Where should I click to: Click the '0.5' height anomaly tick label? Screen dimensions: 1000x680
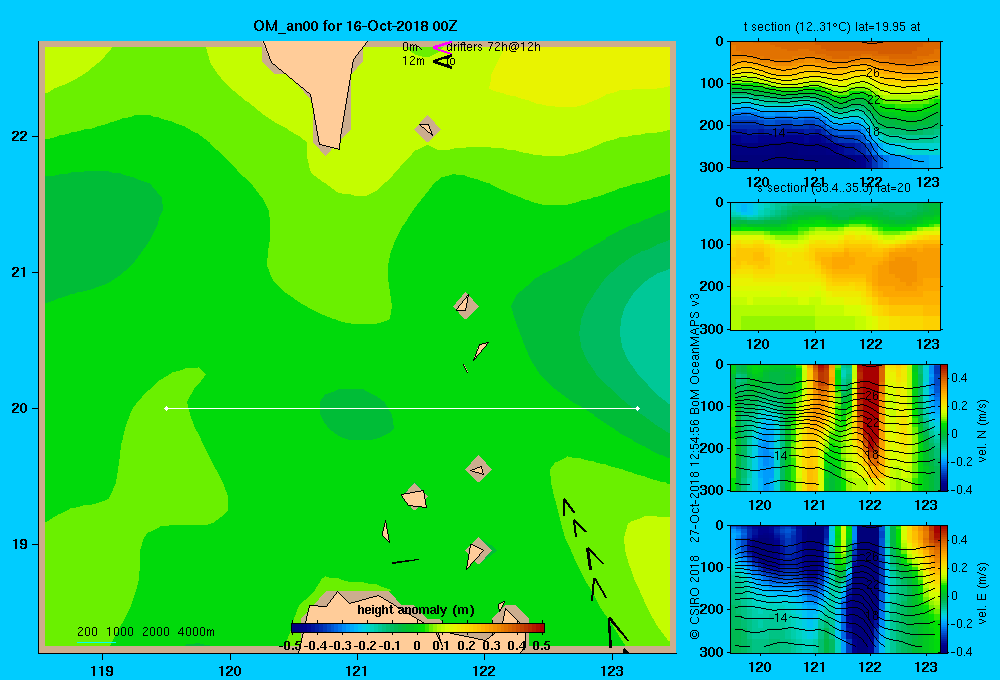coord(541,646)
